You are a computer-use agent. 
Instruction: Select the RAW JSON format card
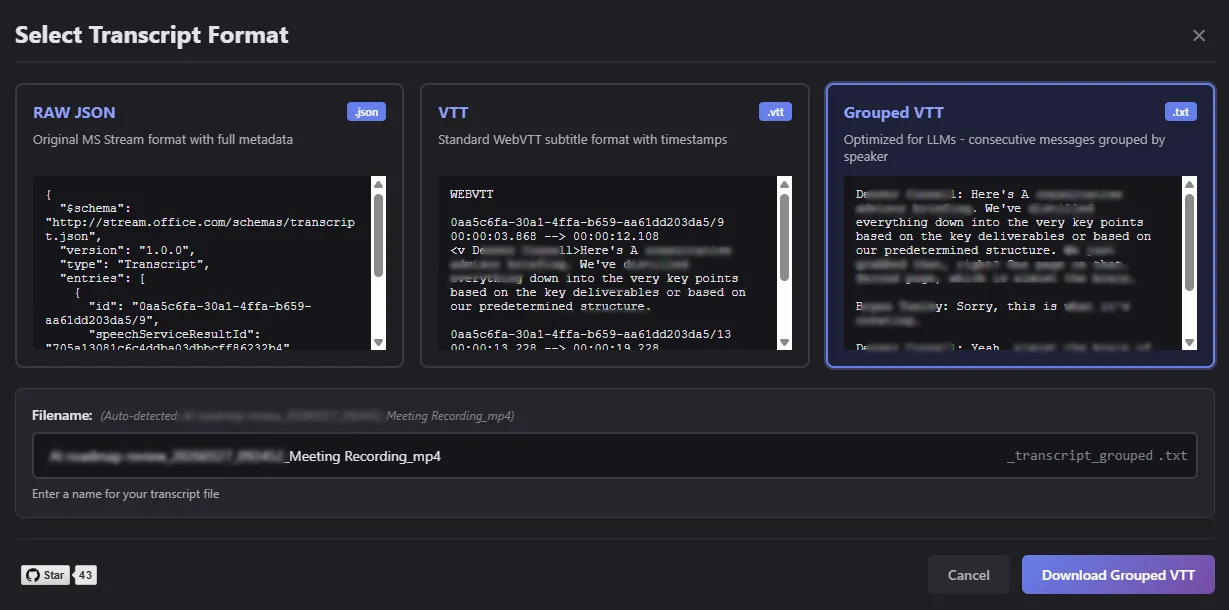click(x=209, y=225)
